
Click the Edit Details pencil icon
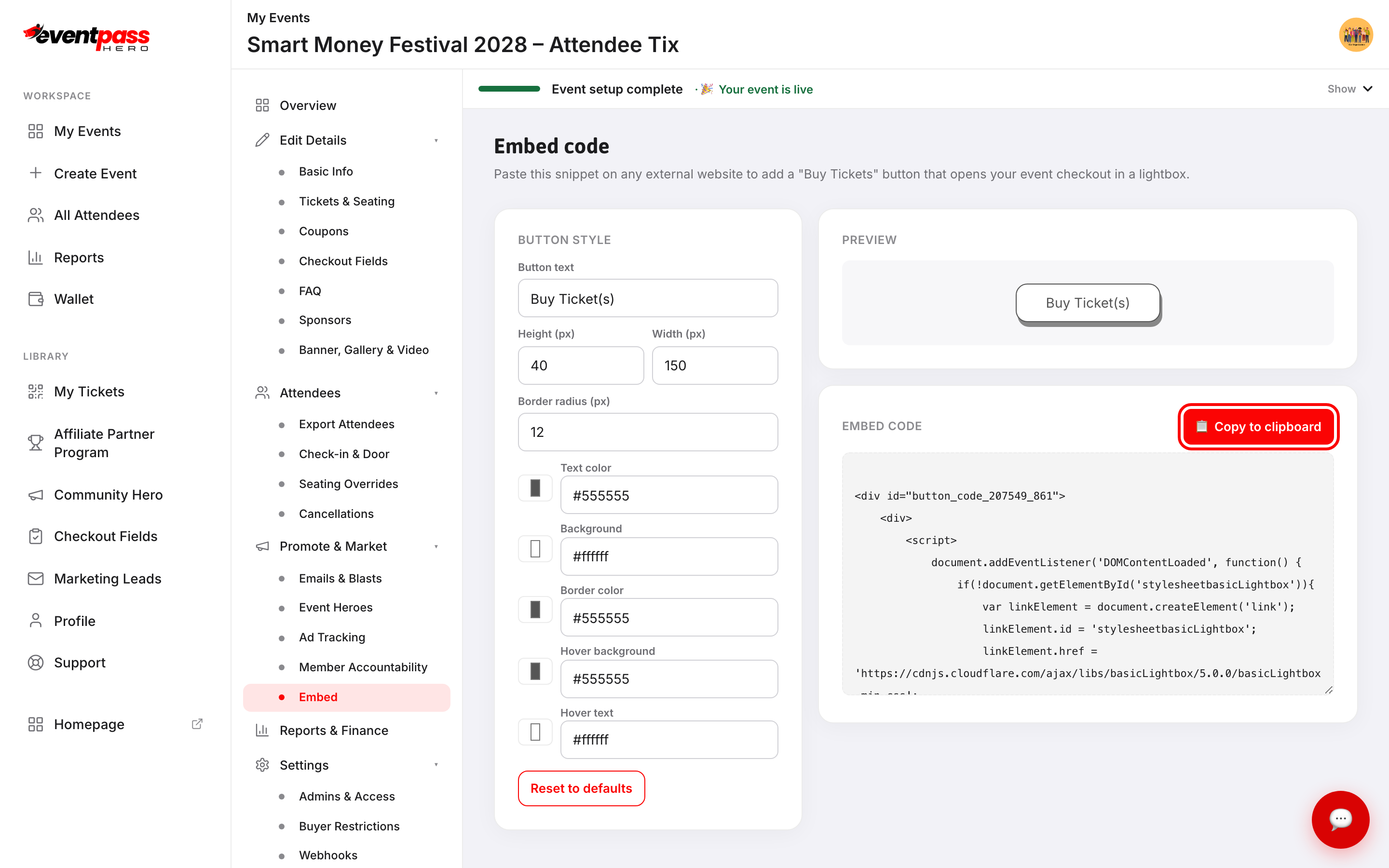pyautogui.click(x=262, y=140)
